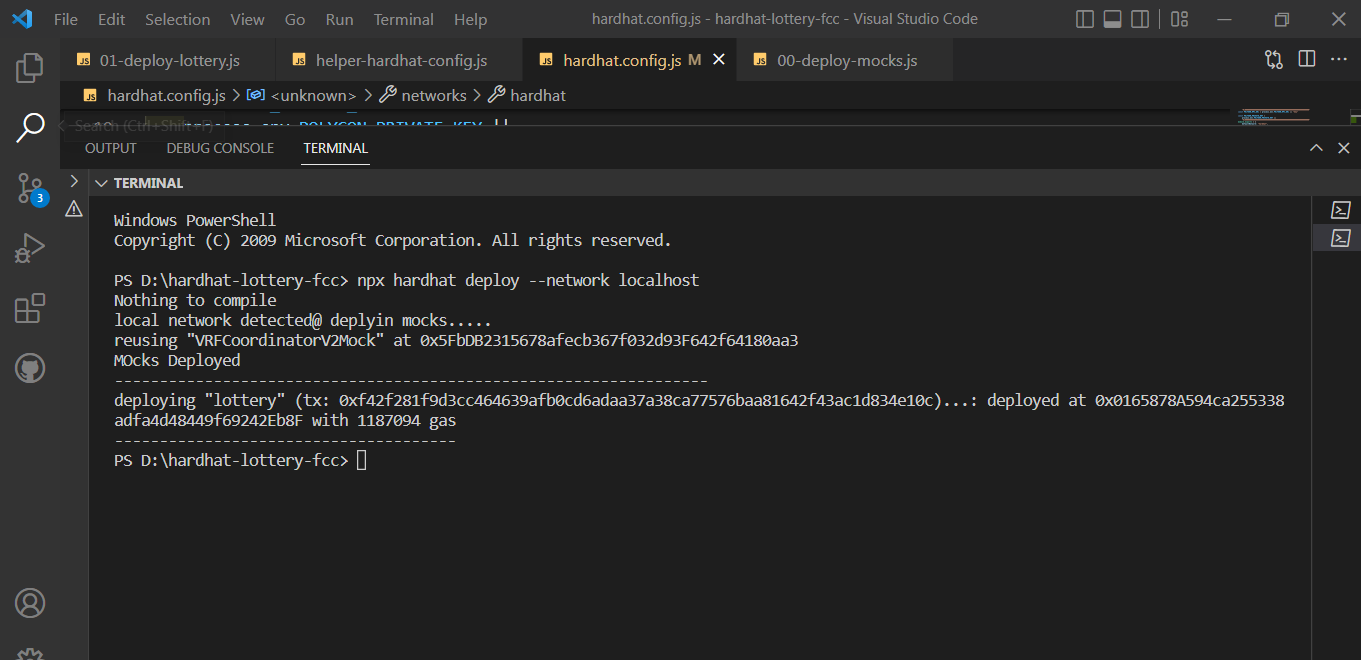Click the warning triangle icon near terminal

coord(74,209)
